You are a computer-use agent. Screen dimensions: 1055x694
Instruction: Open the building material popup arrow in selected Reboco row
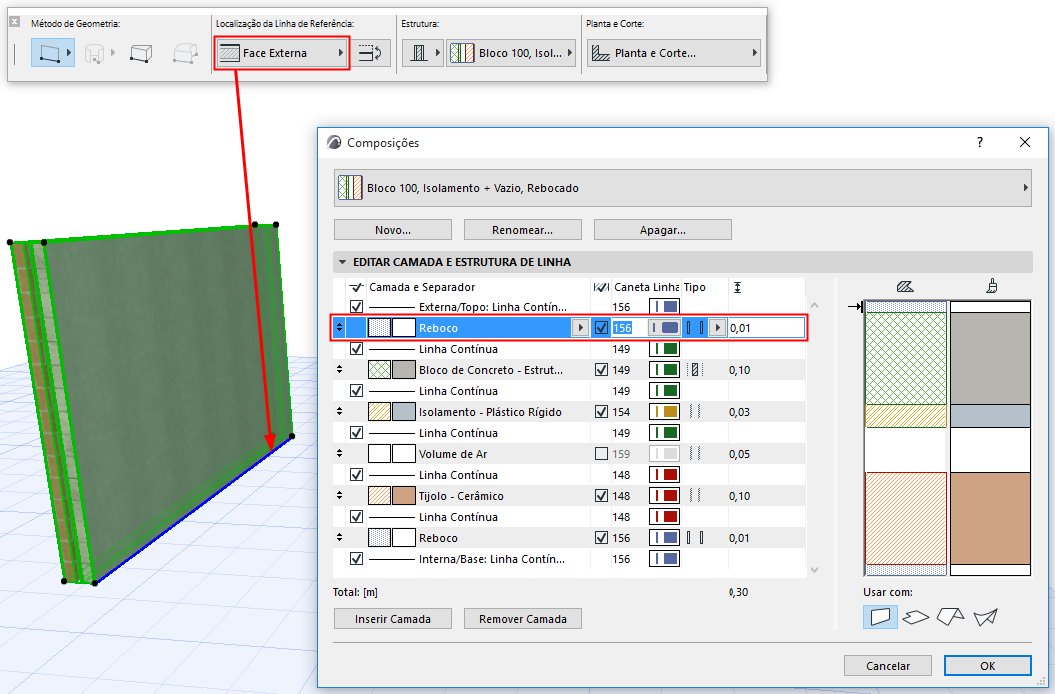(580, 328)
